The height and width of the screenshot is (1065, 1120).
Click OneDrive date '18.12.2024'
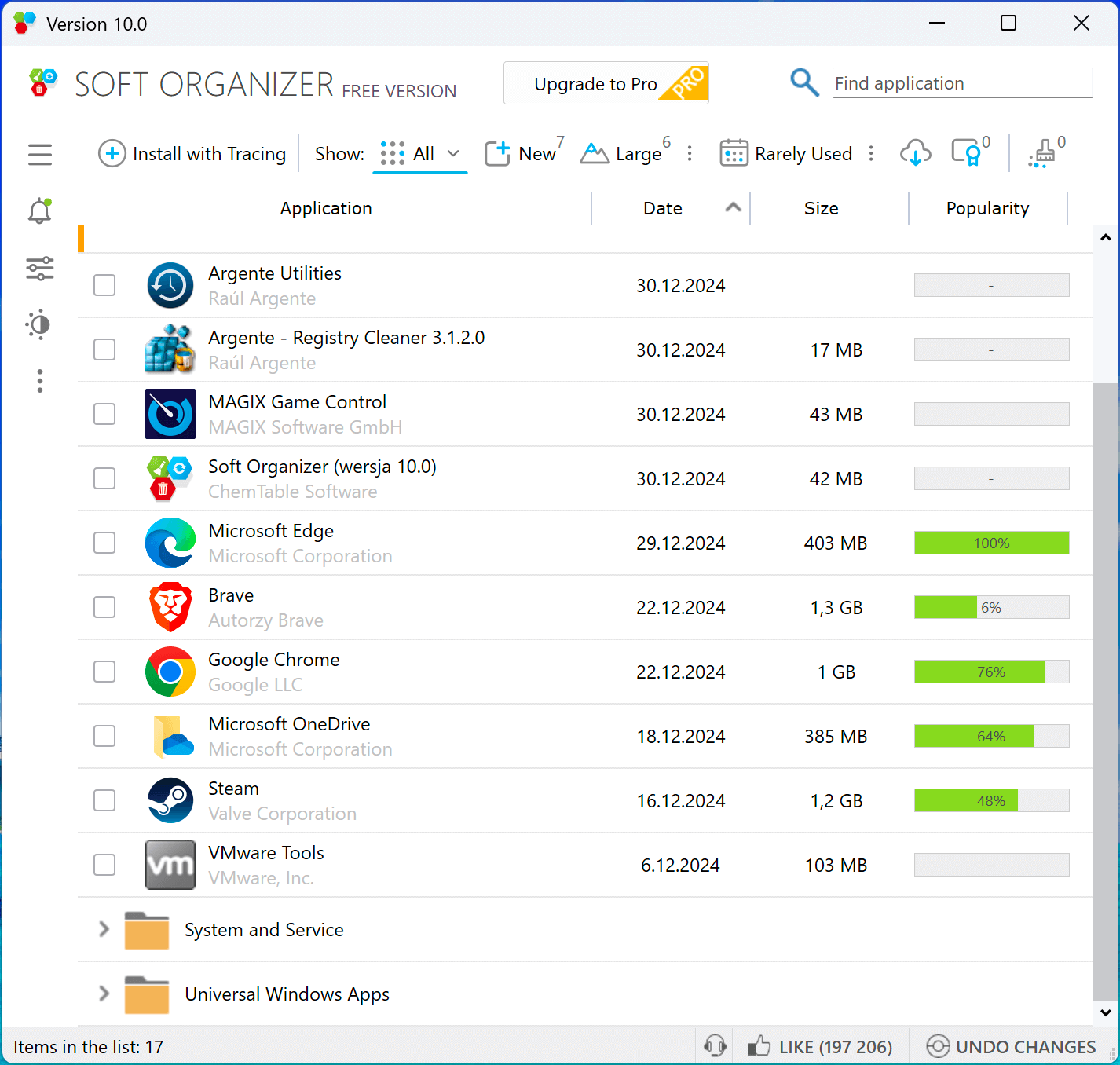[681, 737]
